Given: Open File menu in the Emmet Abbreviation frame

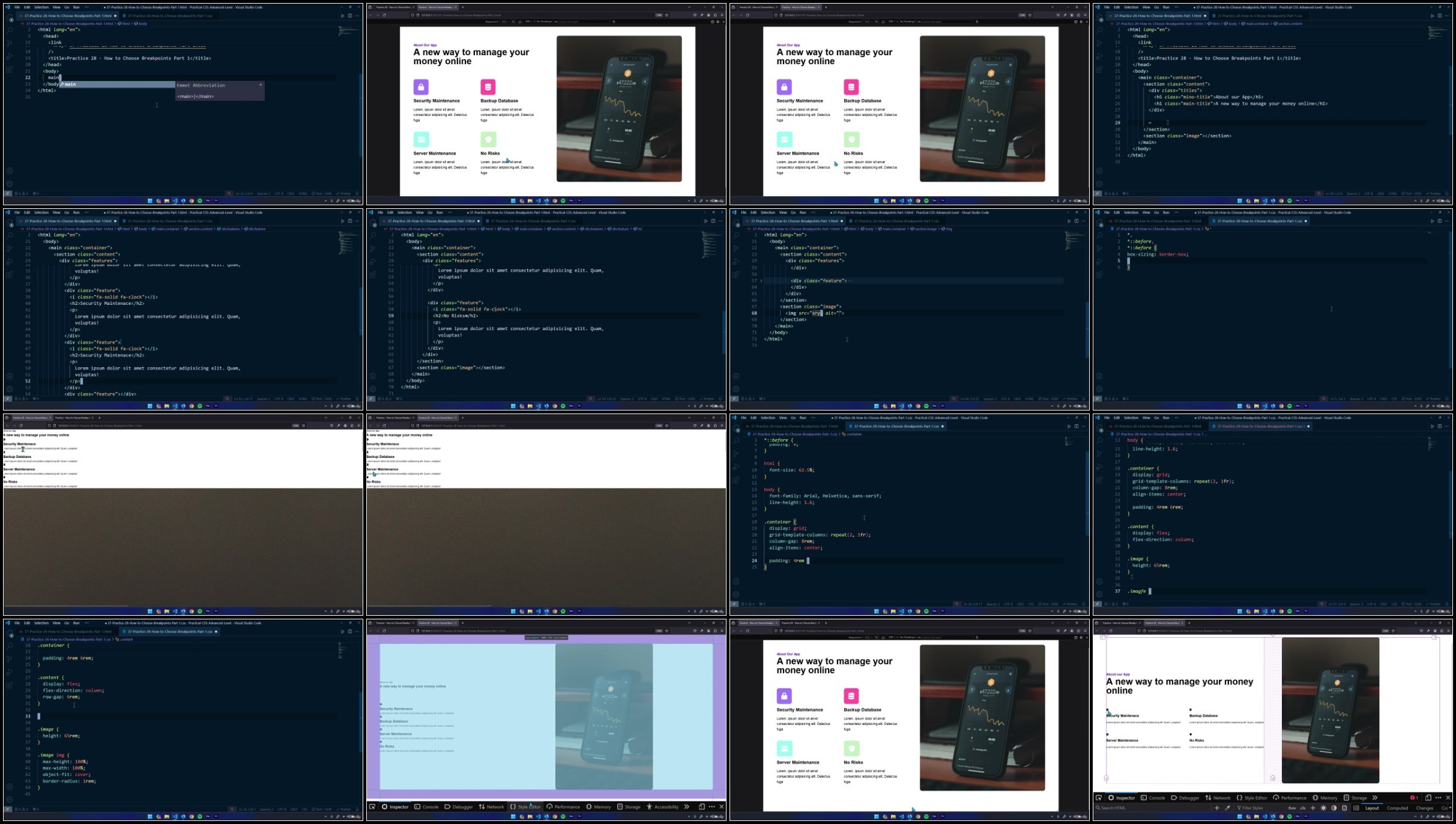Looking at the screenshot, I should [17, 7].
